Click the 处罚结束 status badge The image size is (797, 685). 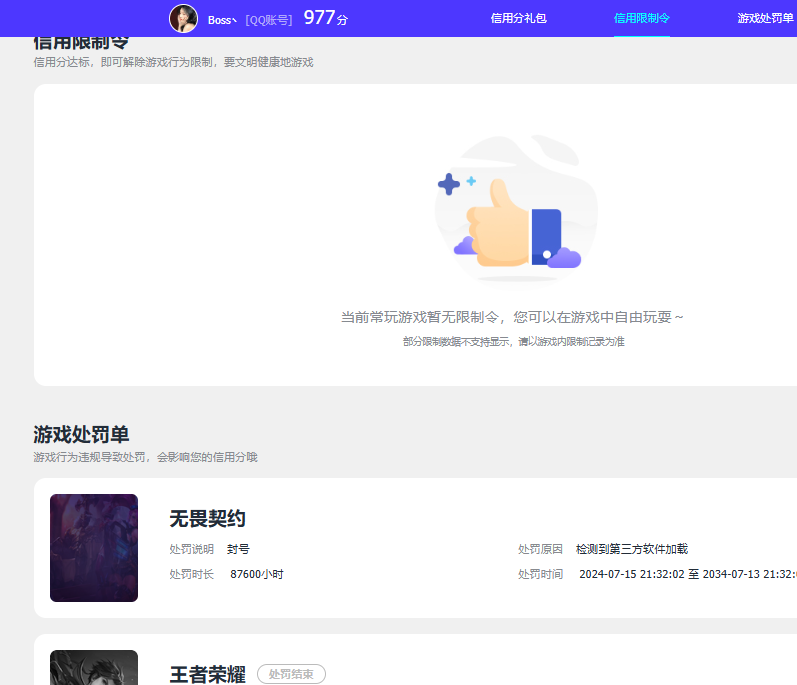coord(291,674)
